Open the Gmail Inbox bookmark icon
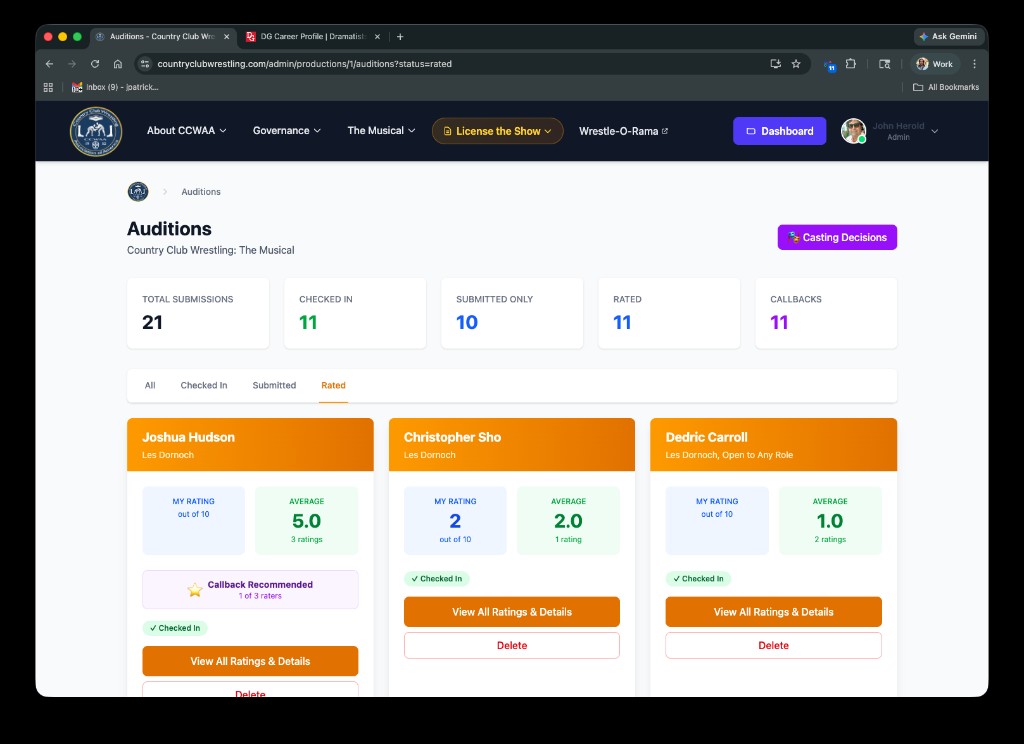 pos(77,86)
